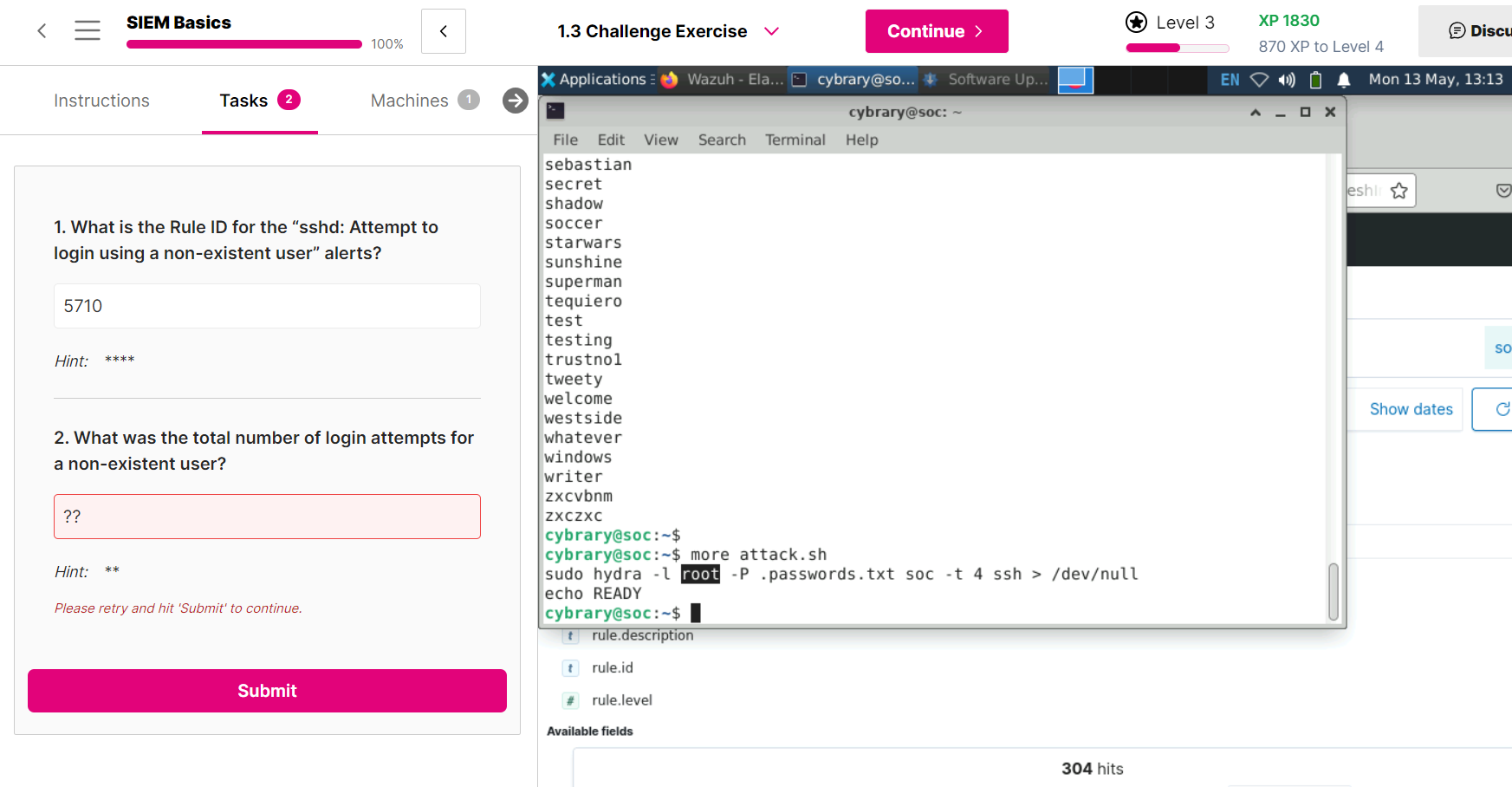
Task: Submit the task answers
Action: (267, 691)
